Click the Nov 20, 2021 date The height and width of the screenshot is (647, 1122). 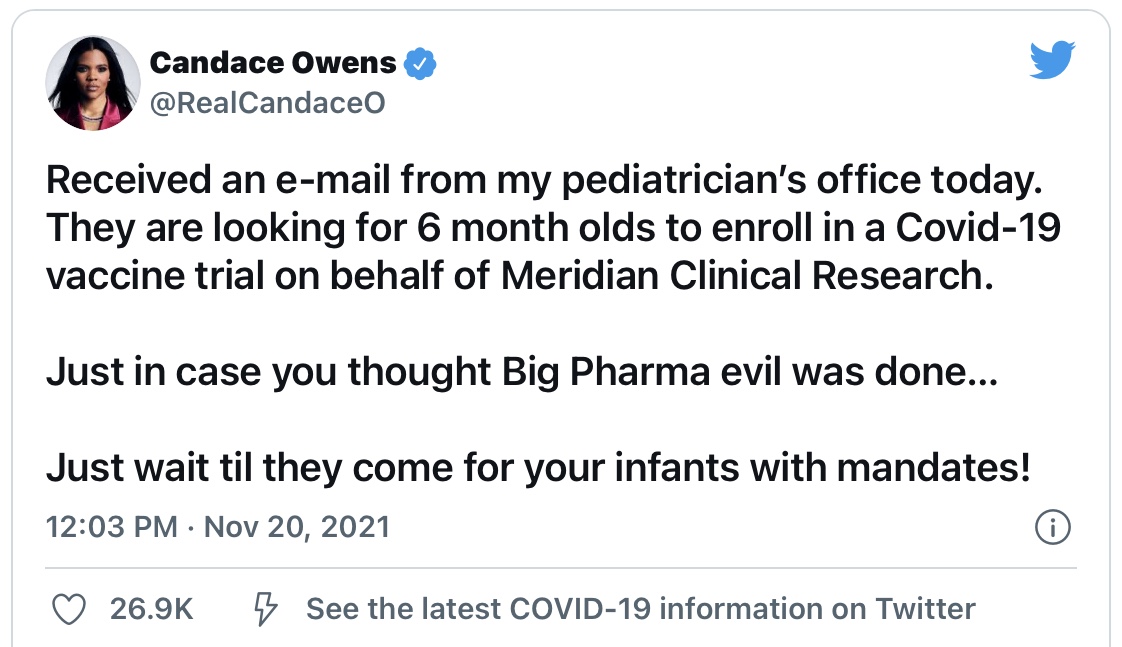(297, 527)
